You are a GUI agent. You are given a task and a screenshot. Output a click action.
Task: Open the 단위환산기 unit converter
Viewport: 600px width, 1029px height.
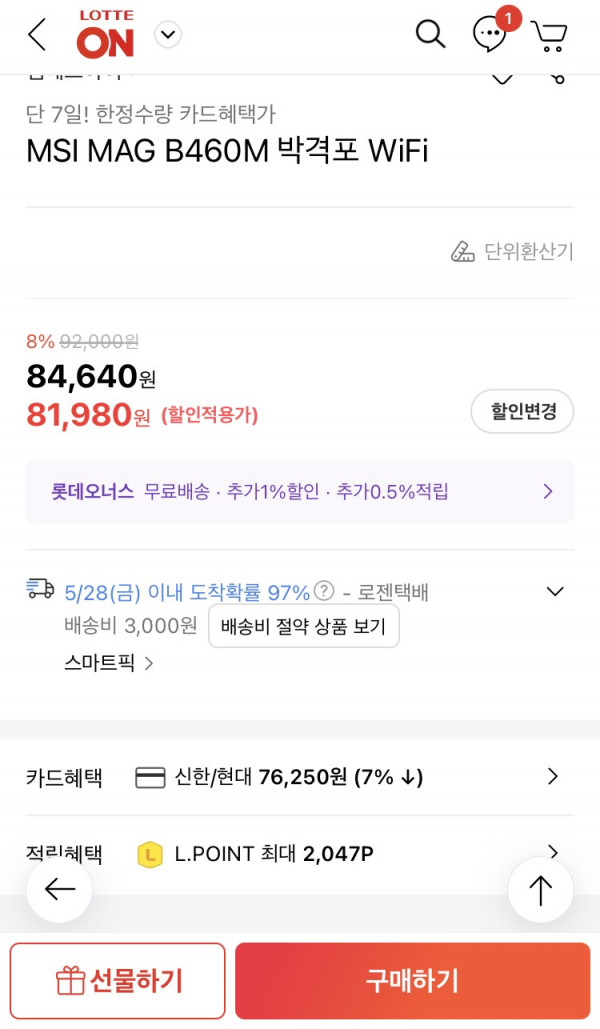(x=512, y=251)
